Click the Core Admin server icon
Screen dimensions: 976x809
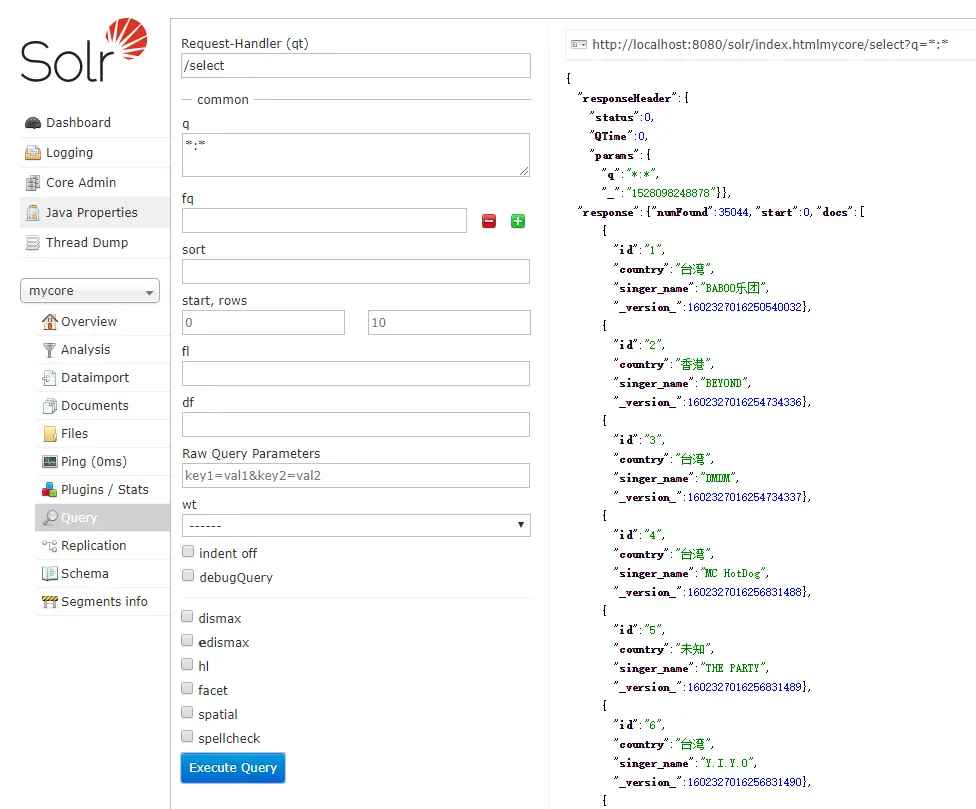coord(33,182)
